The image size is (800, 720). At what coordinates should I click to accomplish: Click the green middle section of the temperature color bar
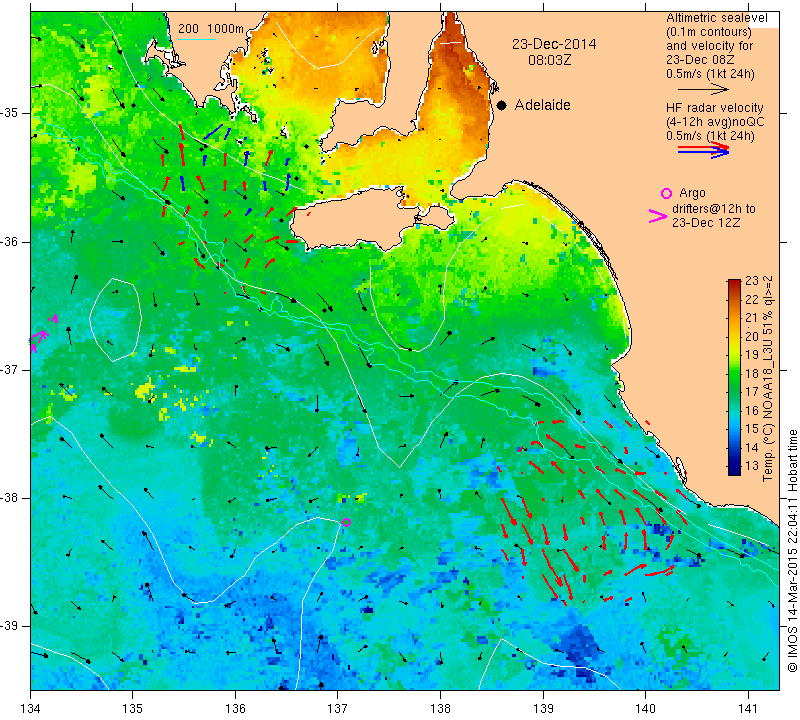734,380
